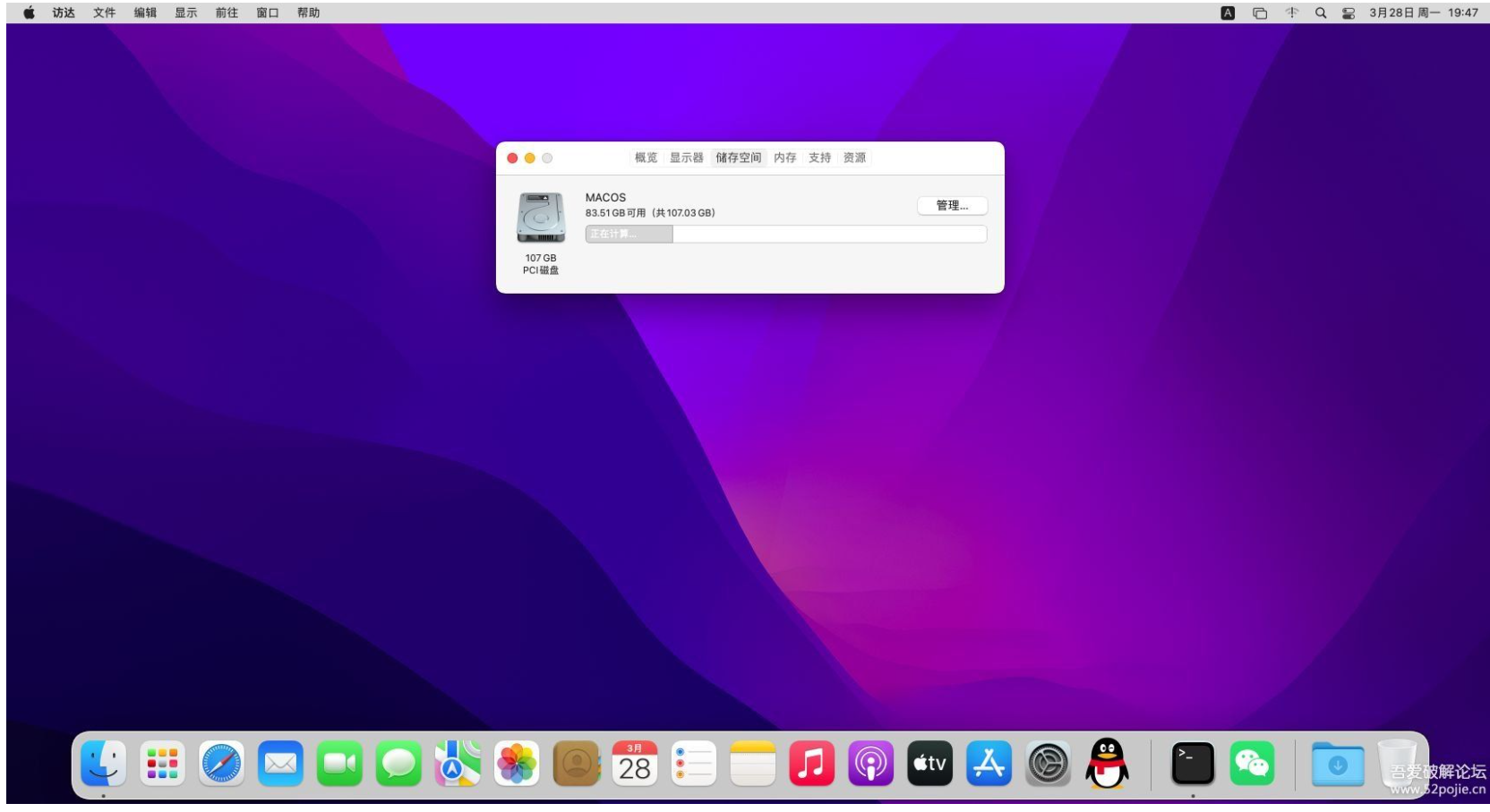Open Control Center in menu bar
1490x812 pixels.
(x=1349, y=13)
